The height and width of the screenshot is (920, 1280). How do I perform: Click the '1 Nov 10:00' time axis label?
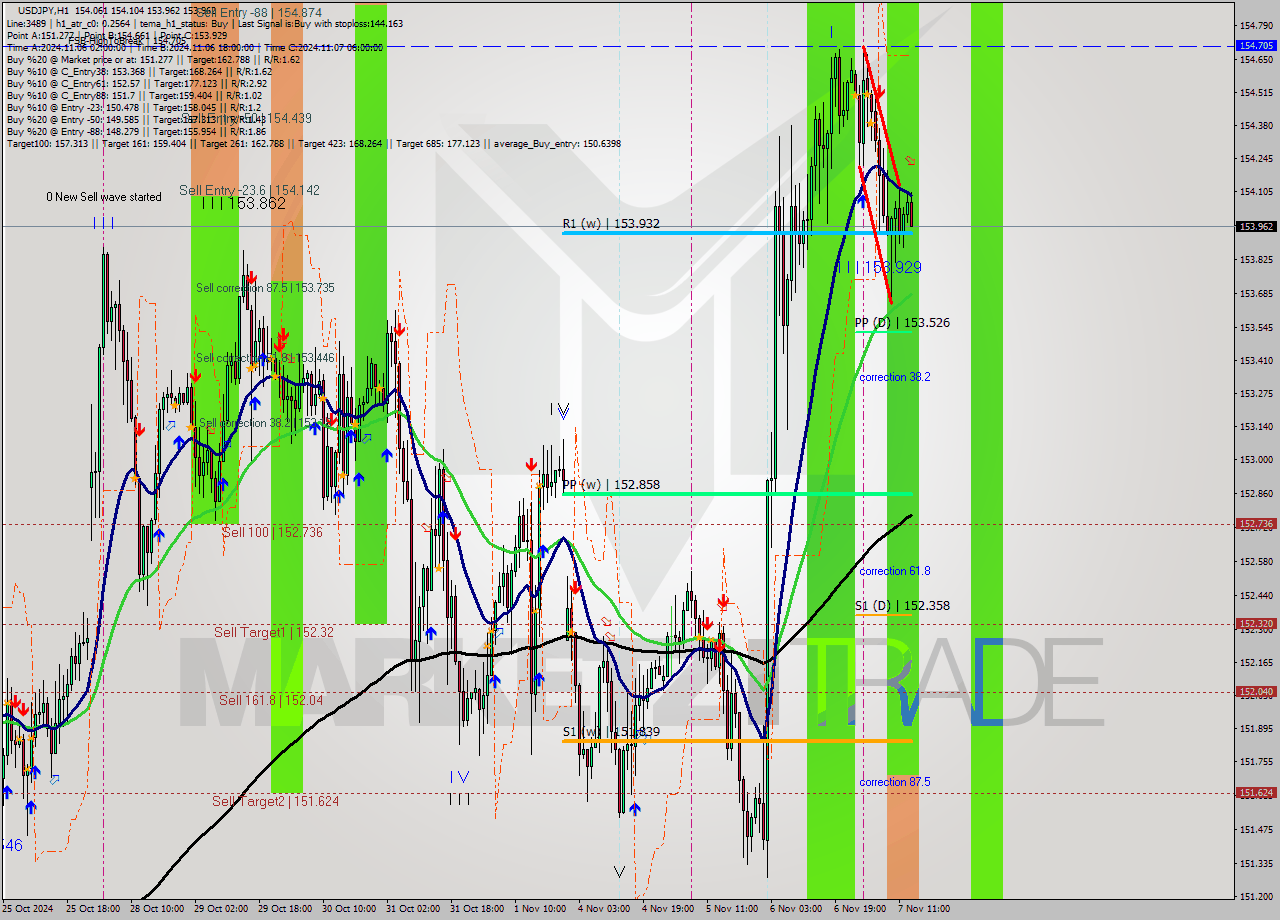(539, 909)
